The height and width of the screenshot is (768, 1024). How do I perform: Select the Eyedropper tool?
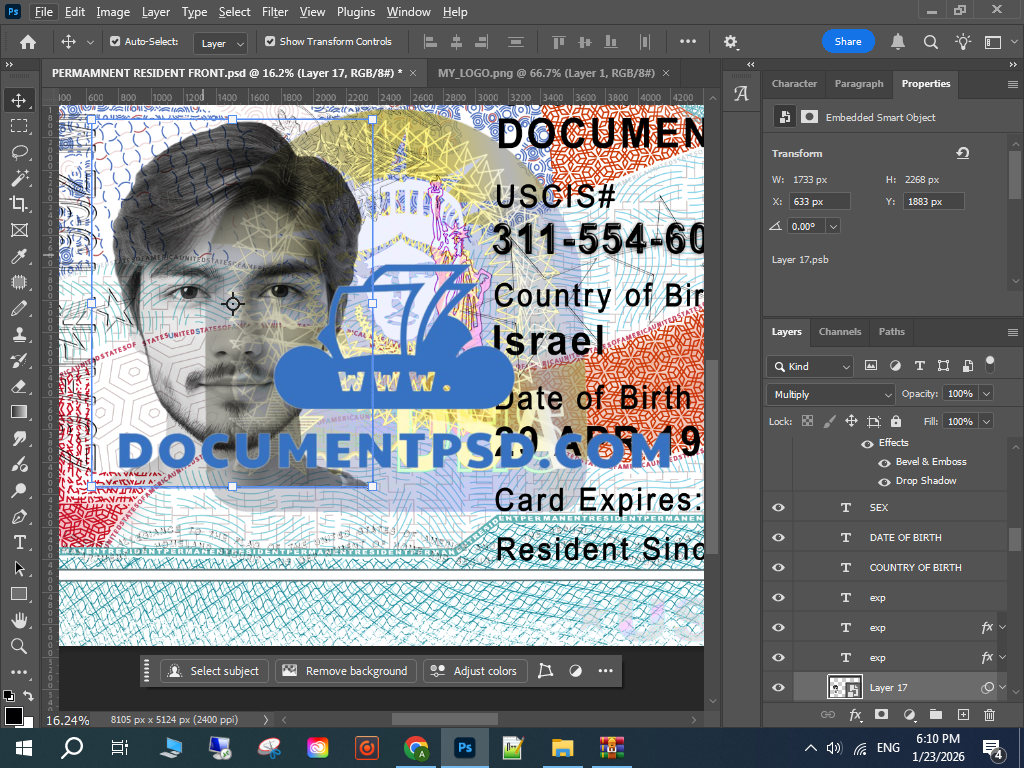click(18, 256)
